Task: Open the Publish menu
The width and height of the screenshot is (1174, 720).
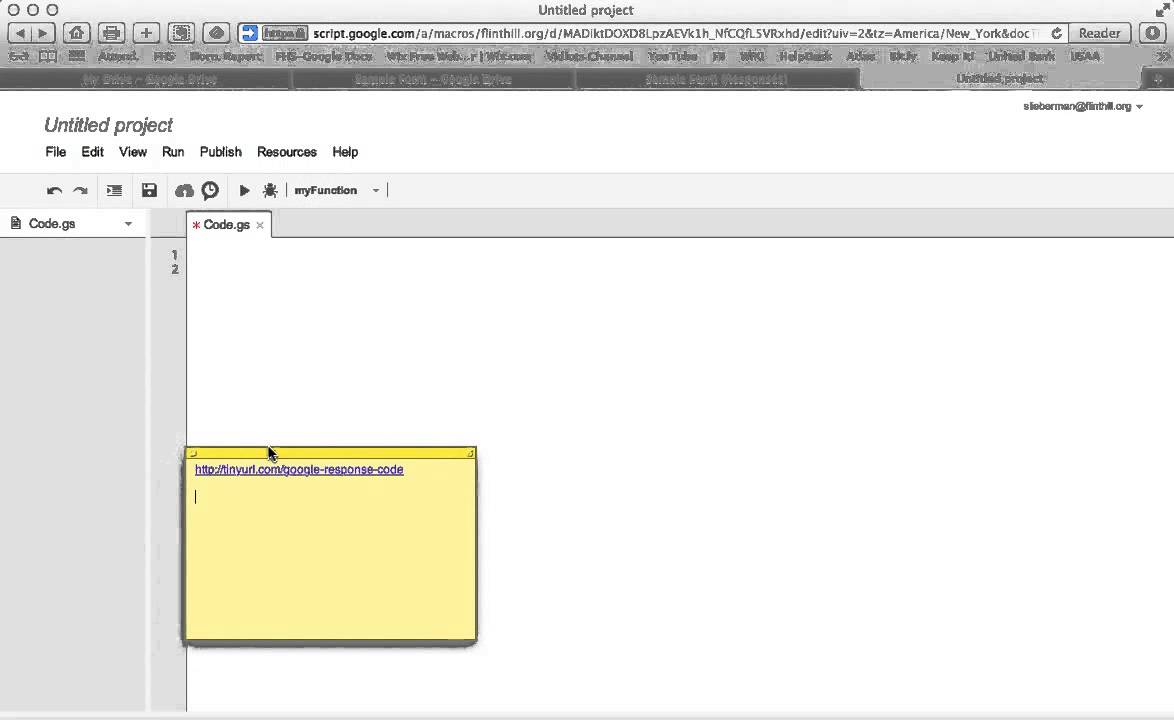Action: click(220, 152)
